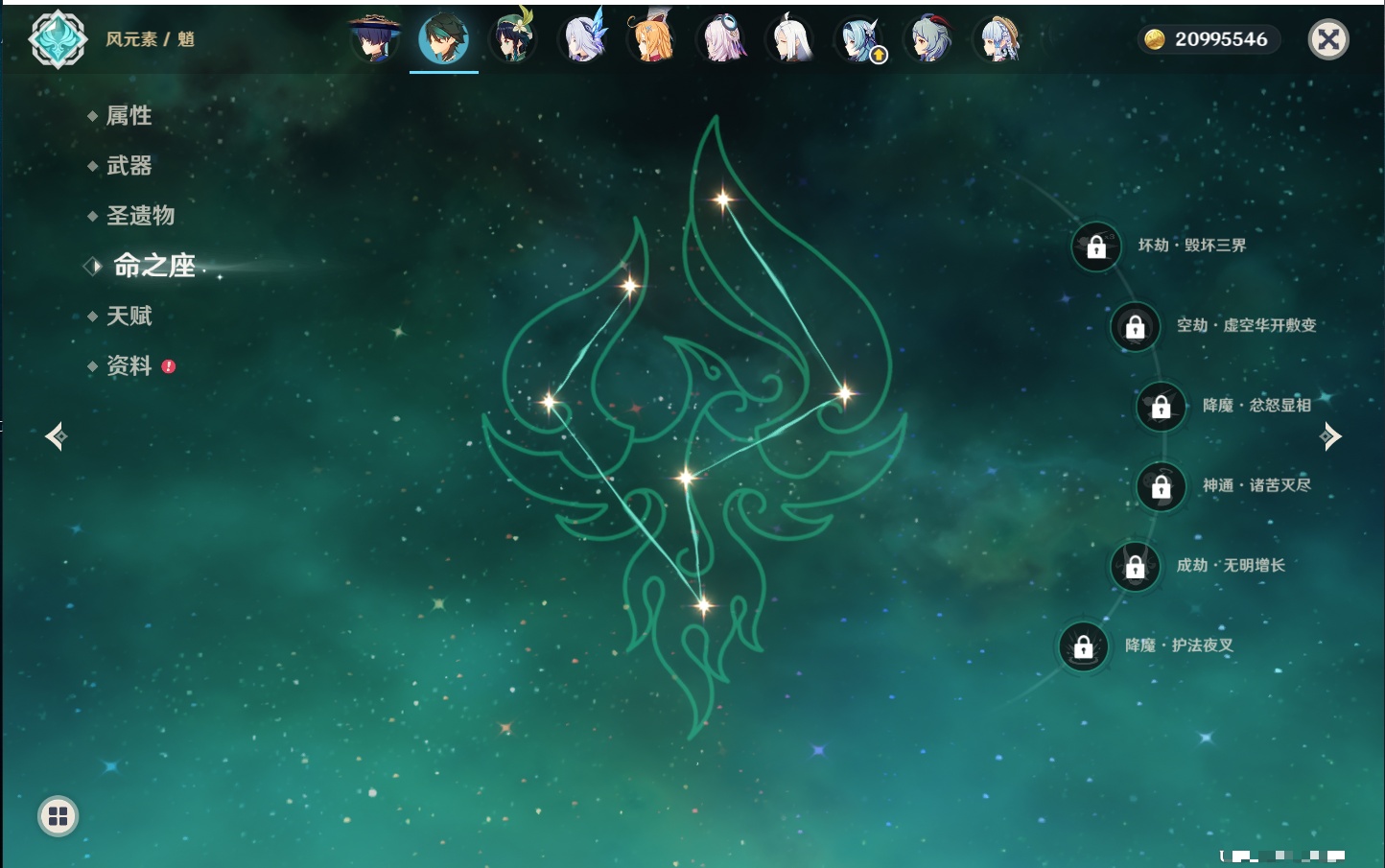Viewport: 1385px width, 868px height.
Task: Click the lock icon for 降魔·护法夜叉
Action: pyautogui.click(x=1083, y=646)
